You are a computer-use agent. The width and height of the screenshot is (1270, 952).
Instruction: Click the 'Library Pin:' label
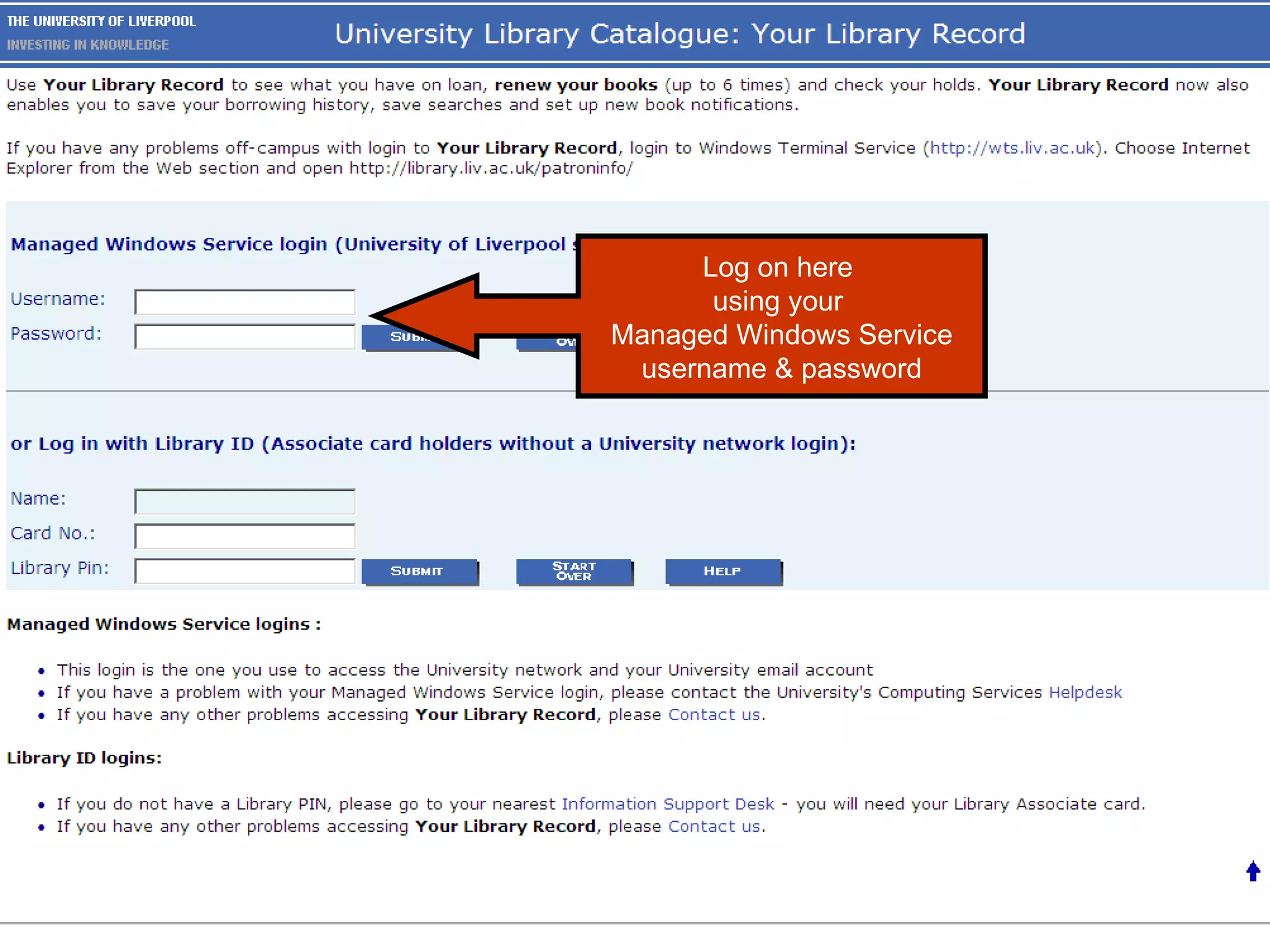tap(60, 568)
